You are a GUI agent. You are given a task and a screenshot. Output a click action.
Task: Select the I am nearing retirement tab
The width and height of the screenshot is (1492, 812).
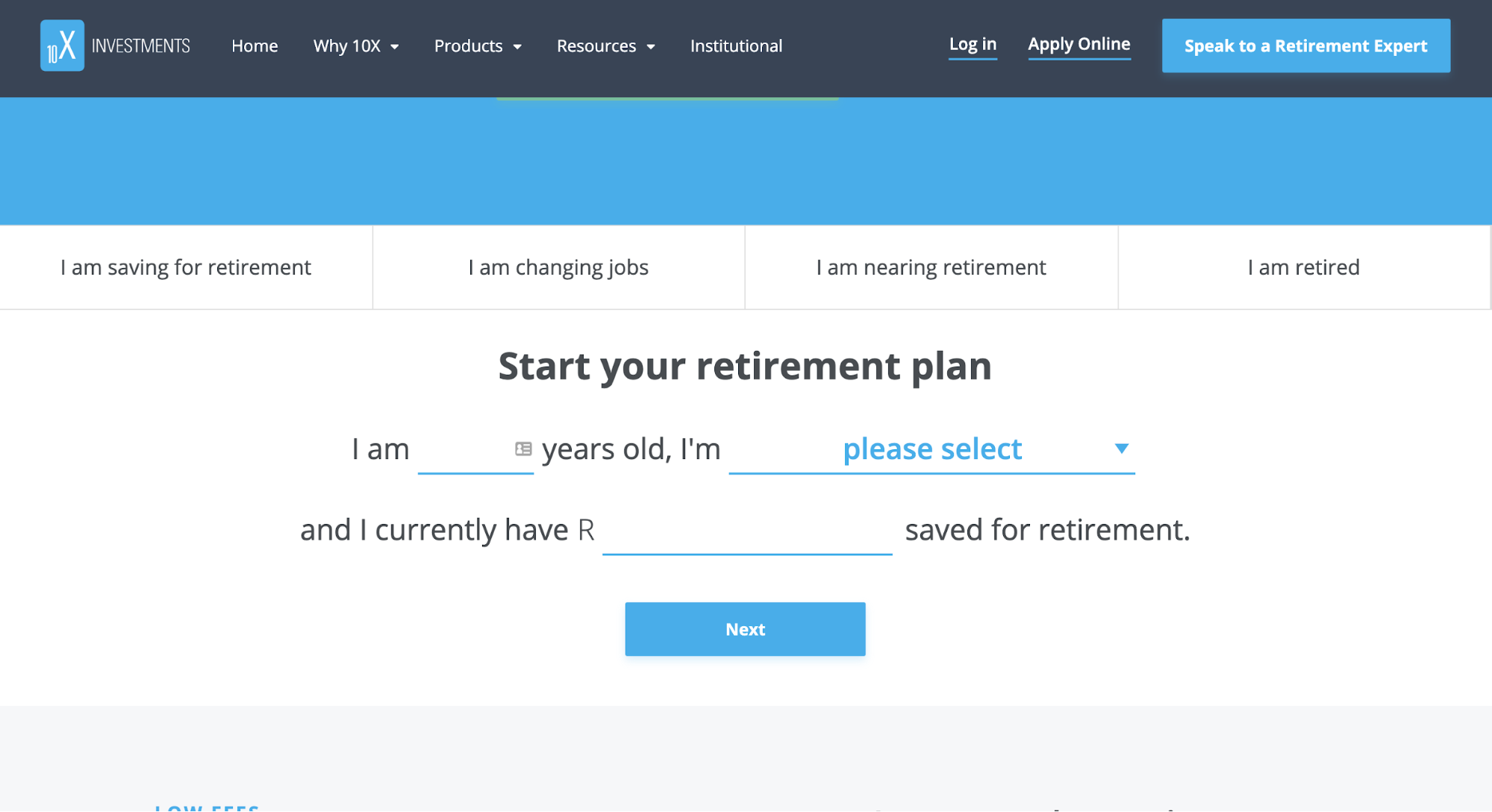tap(931, 267)
